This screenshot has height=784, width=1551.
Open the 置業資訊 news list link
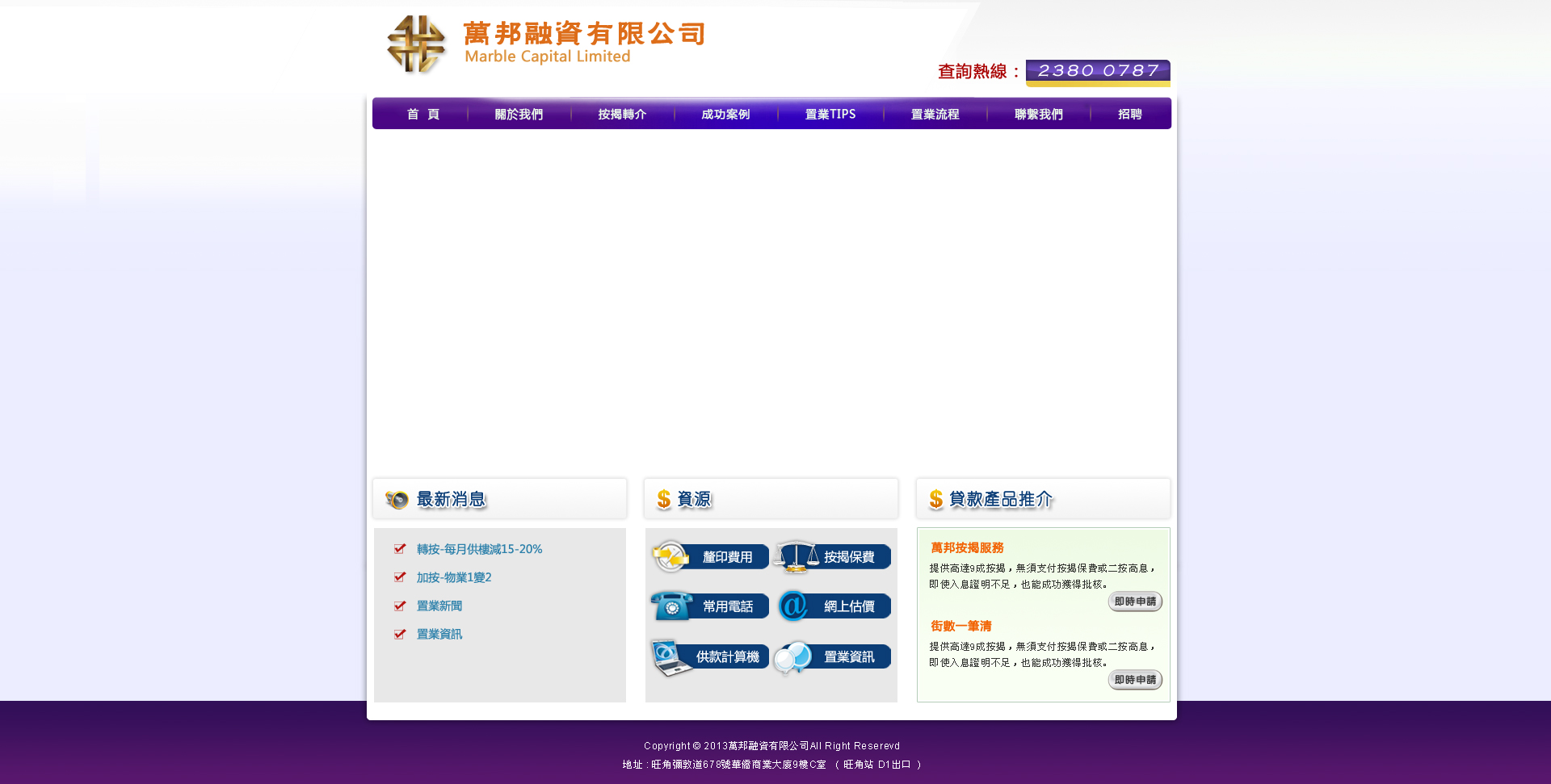coord(439,635)
